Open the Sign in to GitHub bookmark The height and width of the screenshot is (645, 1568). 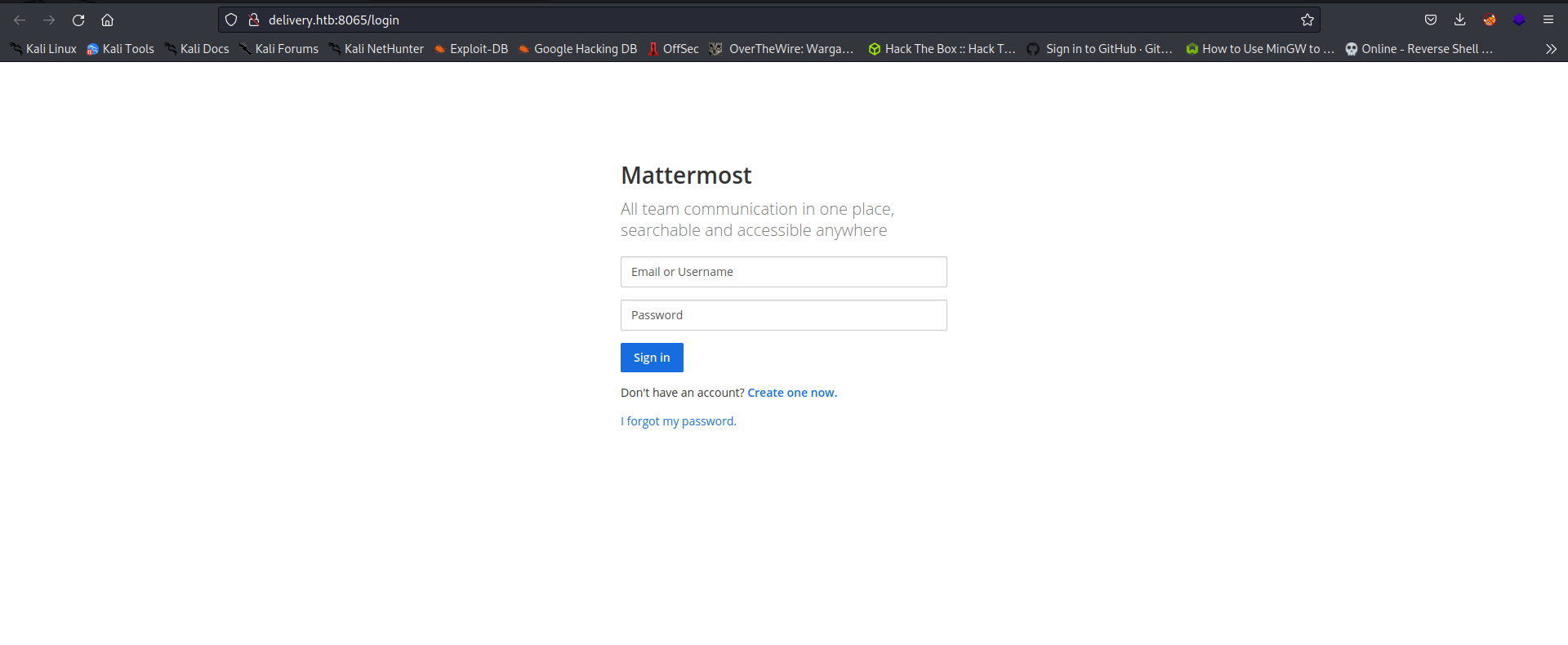pyautogui.click(x=1099, y=49)
